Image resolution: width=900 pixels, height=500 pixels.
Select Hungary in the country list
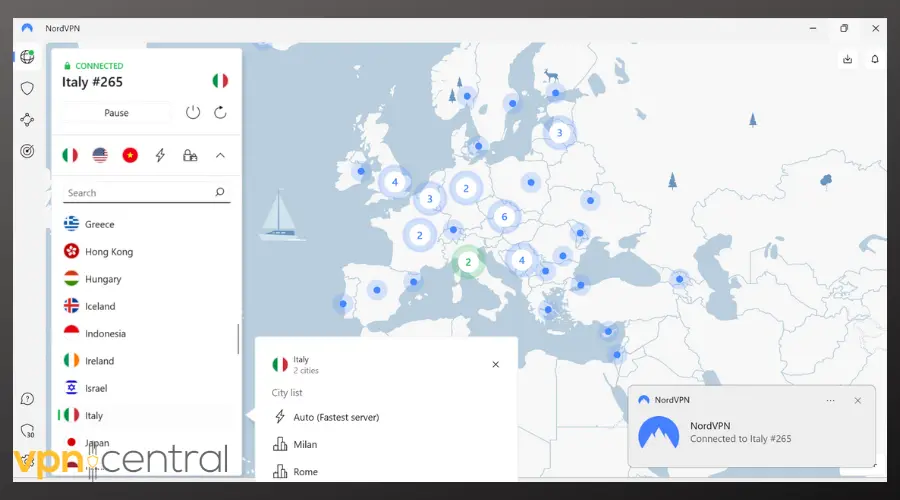pyautogui.click(x=146, y=279)
